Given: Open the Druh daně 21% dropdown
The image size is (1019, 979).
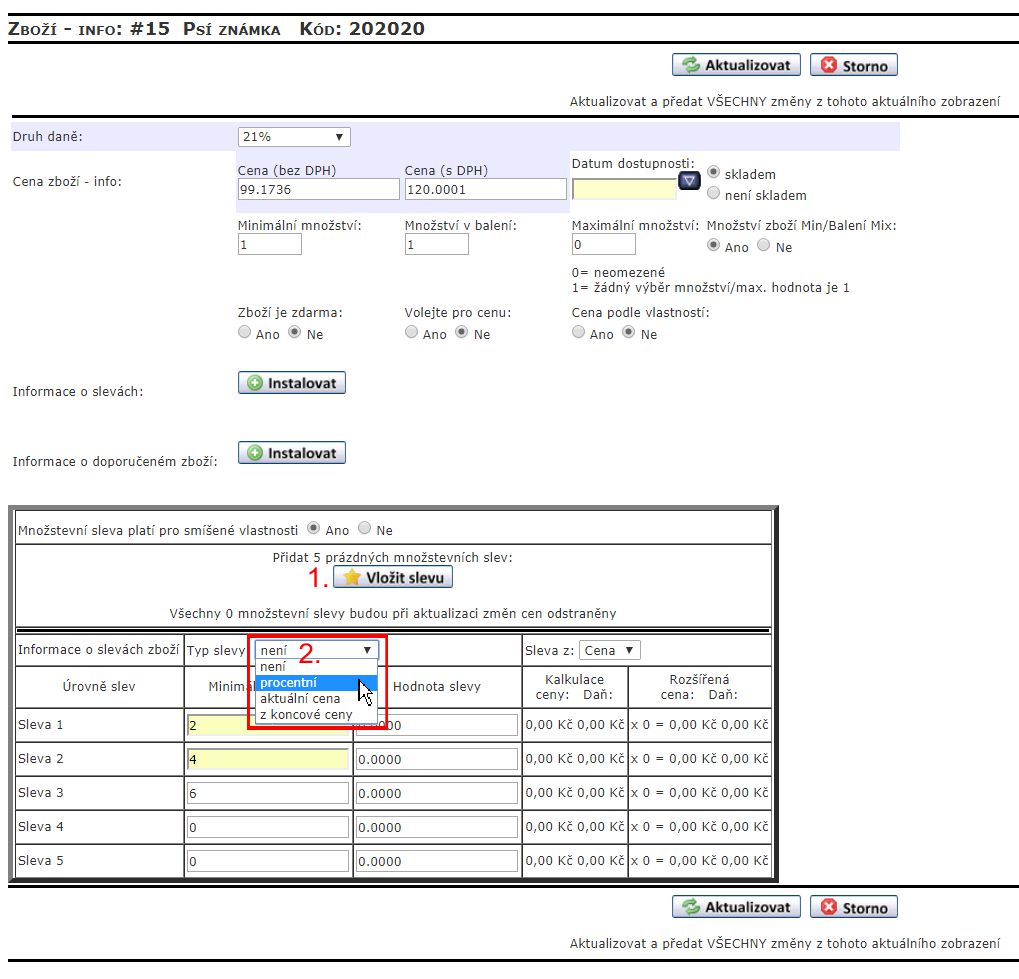Looking at the screenshot, I should coord(294,137).
